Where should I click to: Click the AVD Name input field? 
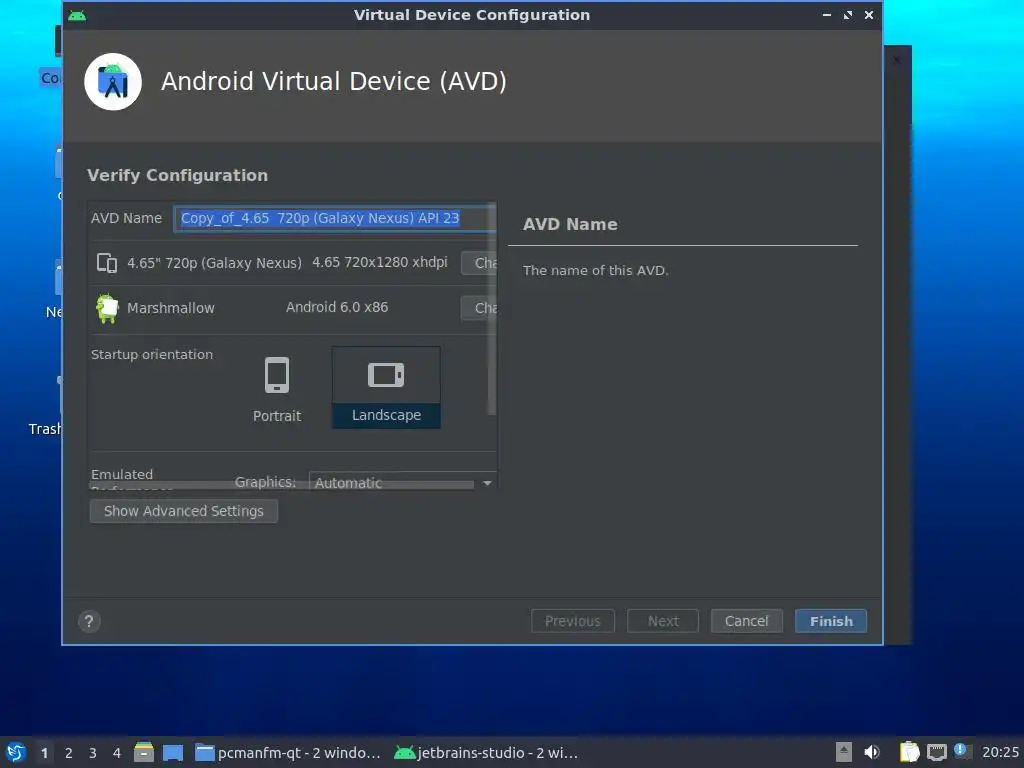[x=334, y=218]
